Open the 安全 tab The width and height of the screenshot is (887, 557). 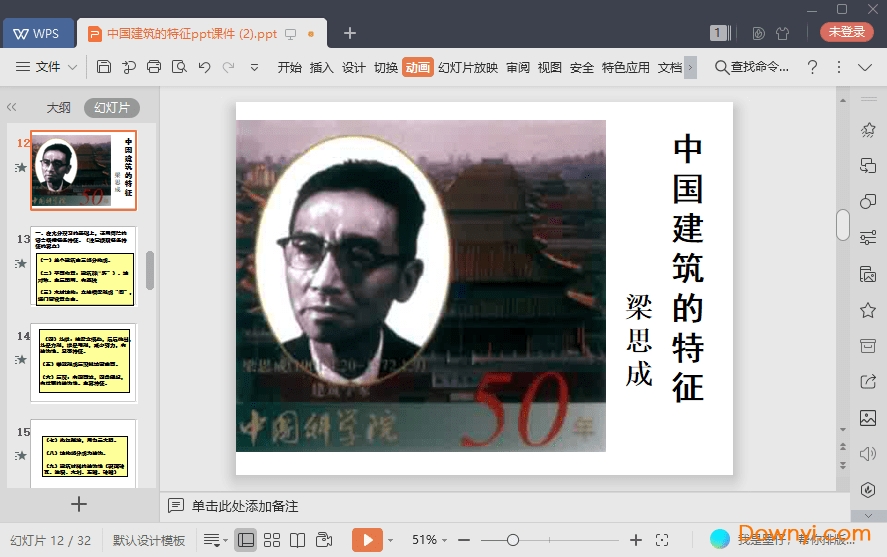point(582,67)
